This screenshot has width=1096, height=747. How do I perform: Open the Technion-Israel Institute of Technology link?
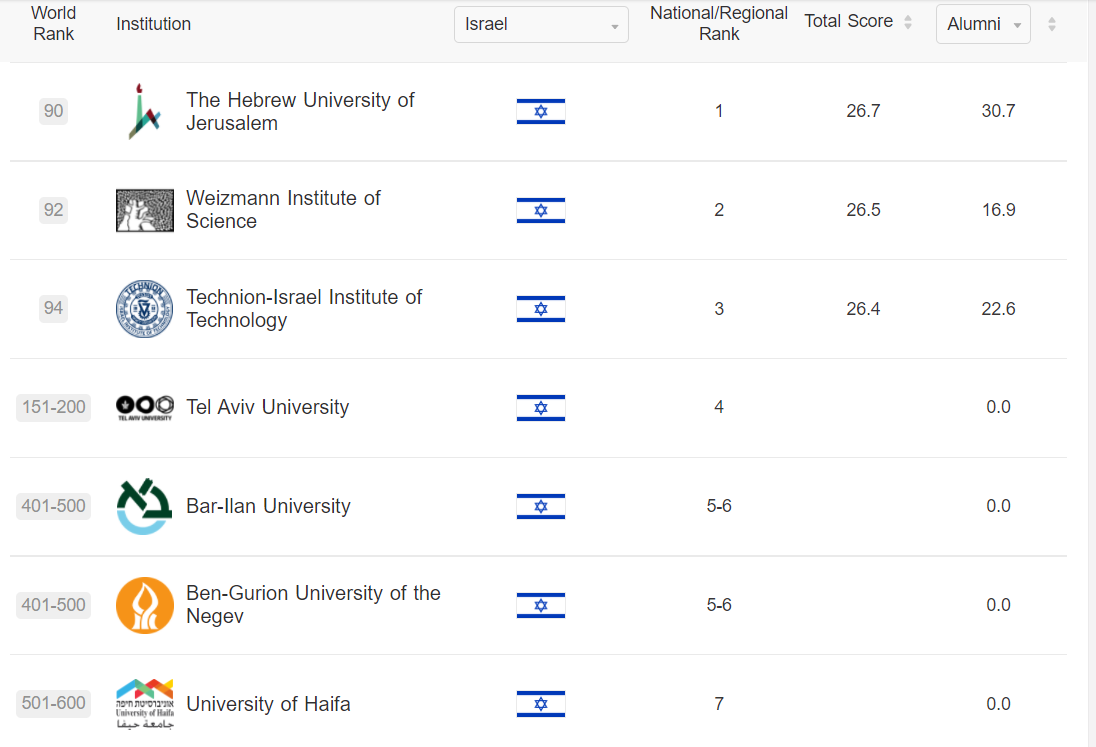pyautogui.click(x=304, y=308)
